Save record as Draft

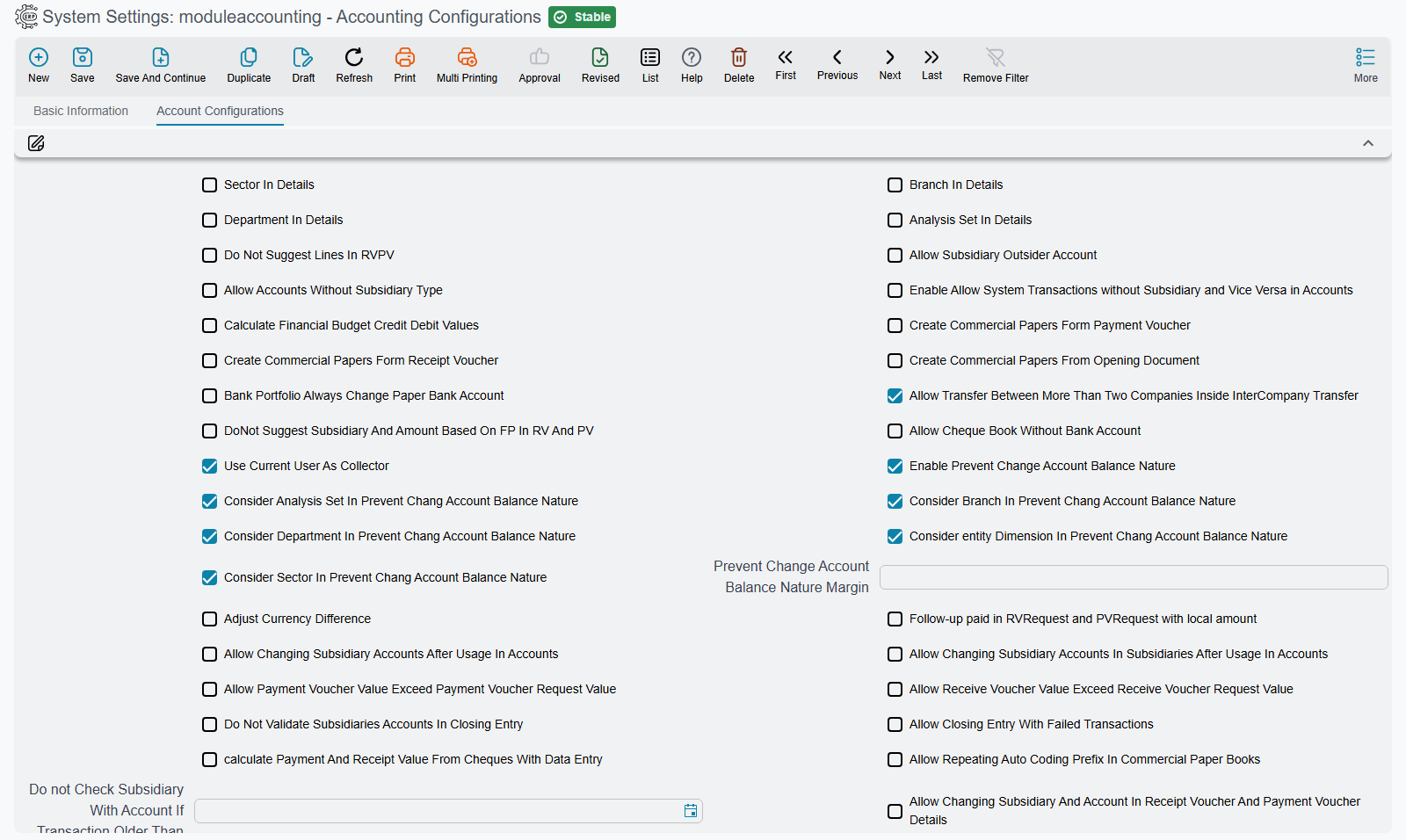303,57
